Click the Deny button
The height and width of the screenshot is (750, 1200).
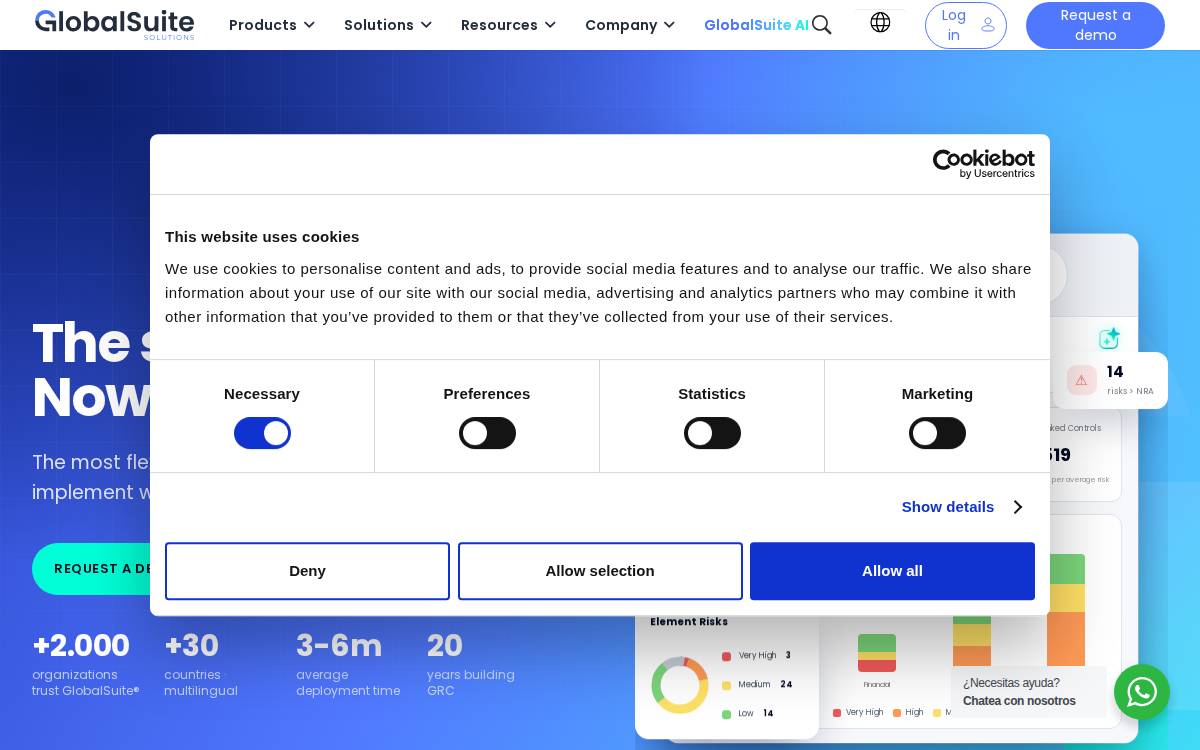[307, 571]
